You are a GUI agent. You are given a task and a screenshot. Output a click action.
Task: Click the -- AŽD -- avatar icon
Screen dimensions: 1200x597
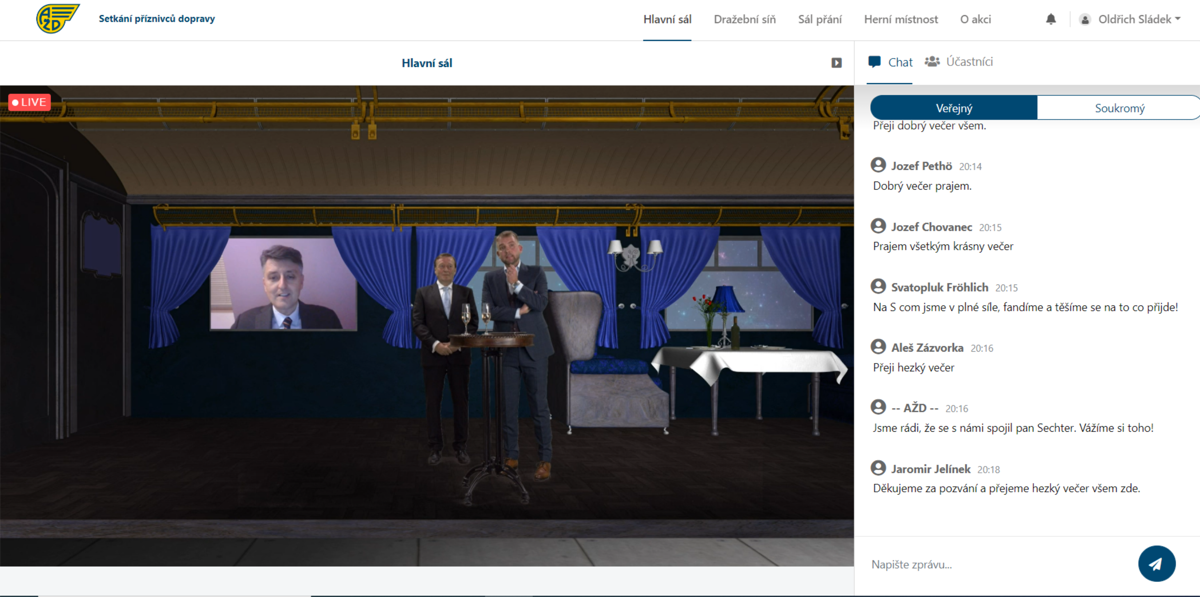coord(879,408)
